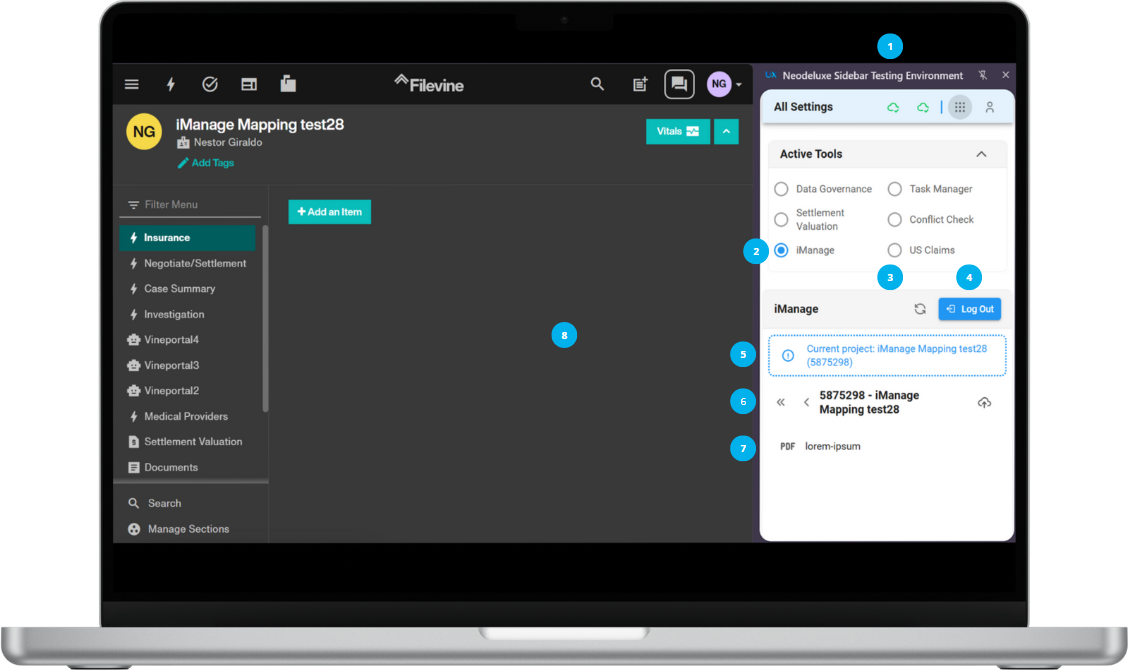Go back one folder with left chevron
This screenshot has height=670, width=1131.
tap(806, 402)
